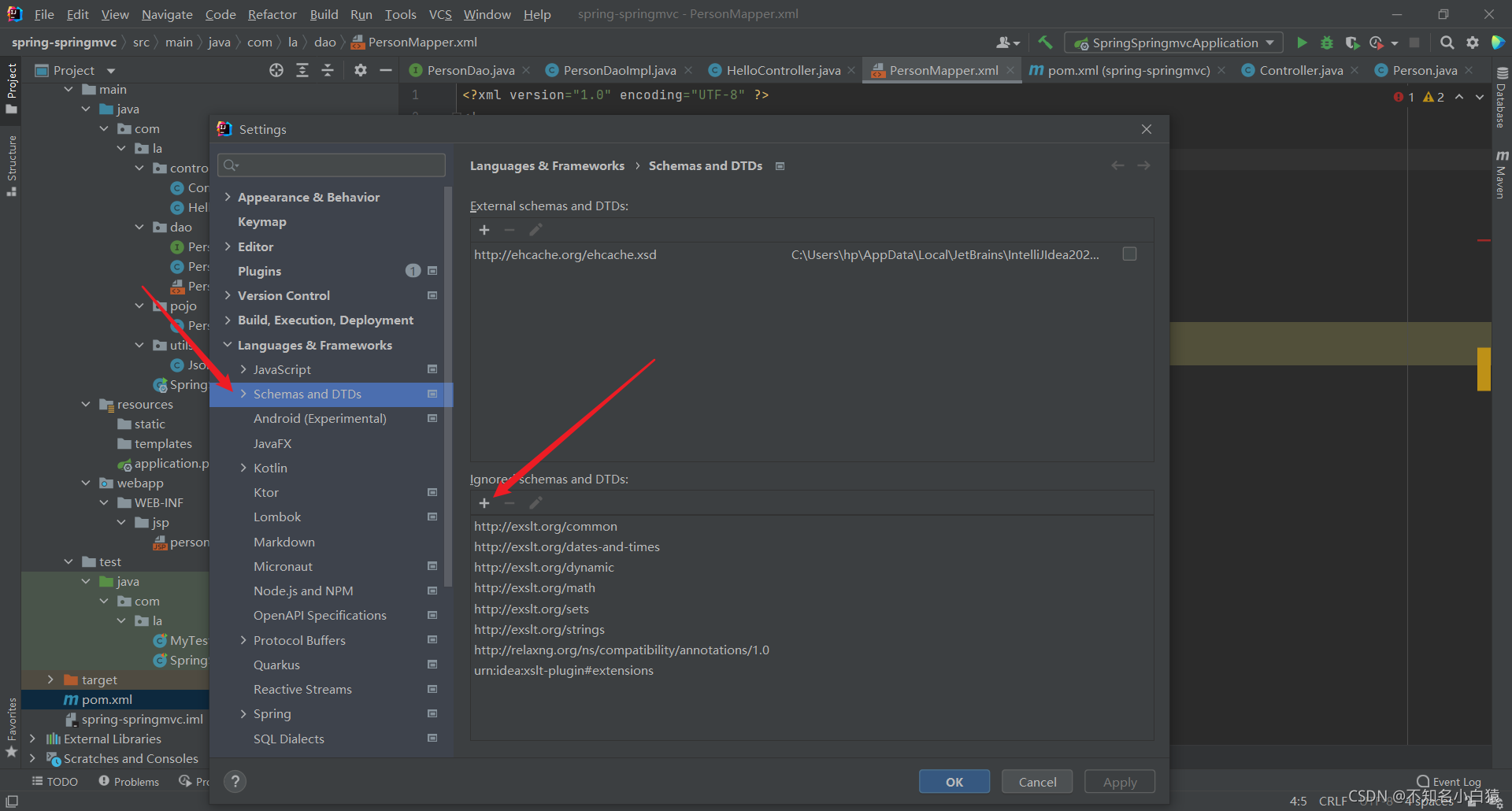This screenshot has height=811, width=1512.
Task: Expand the Appearance & Behavior settings group
Action: point(228,197)
